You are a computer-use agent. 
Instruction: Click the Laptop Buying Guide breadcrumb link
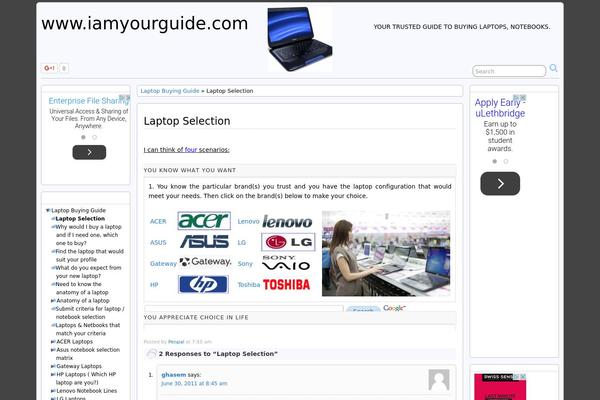170,91
